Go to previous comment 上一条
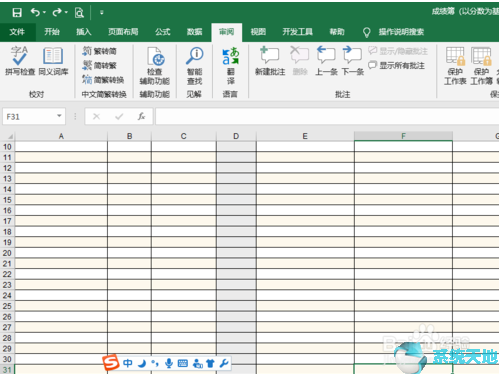Viewport: 499px width, 374px height. [x=326, y=61]
